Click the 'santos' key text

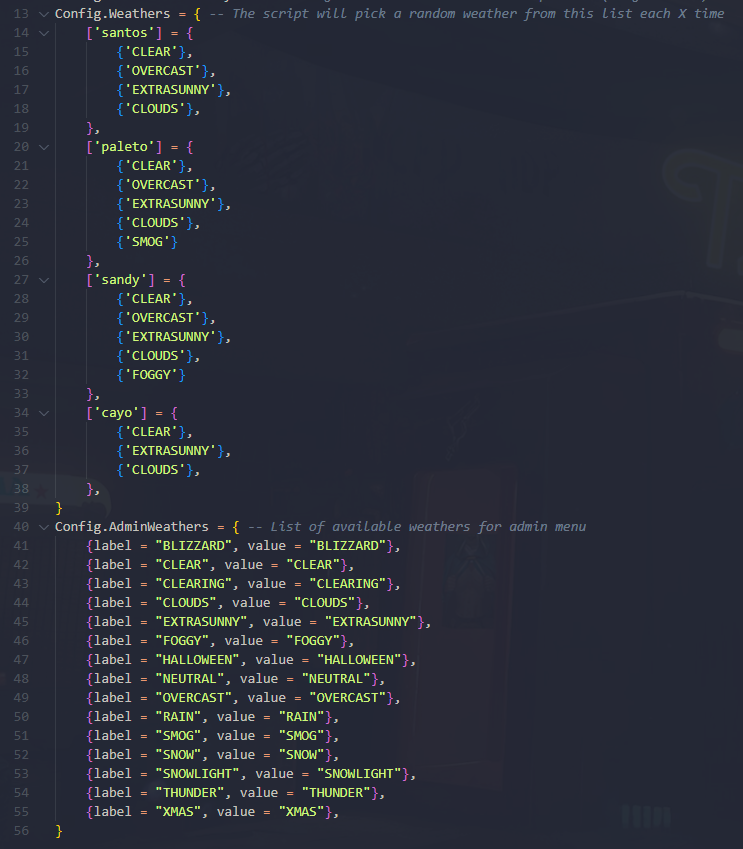tap(124, 33)
